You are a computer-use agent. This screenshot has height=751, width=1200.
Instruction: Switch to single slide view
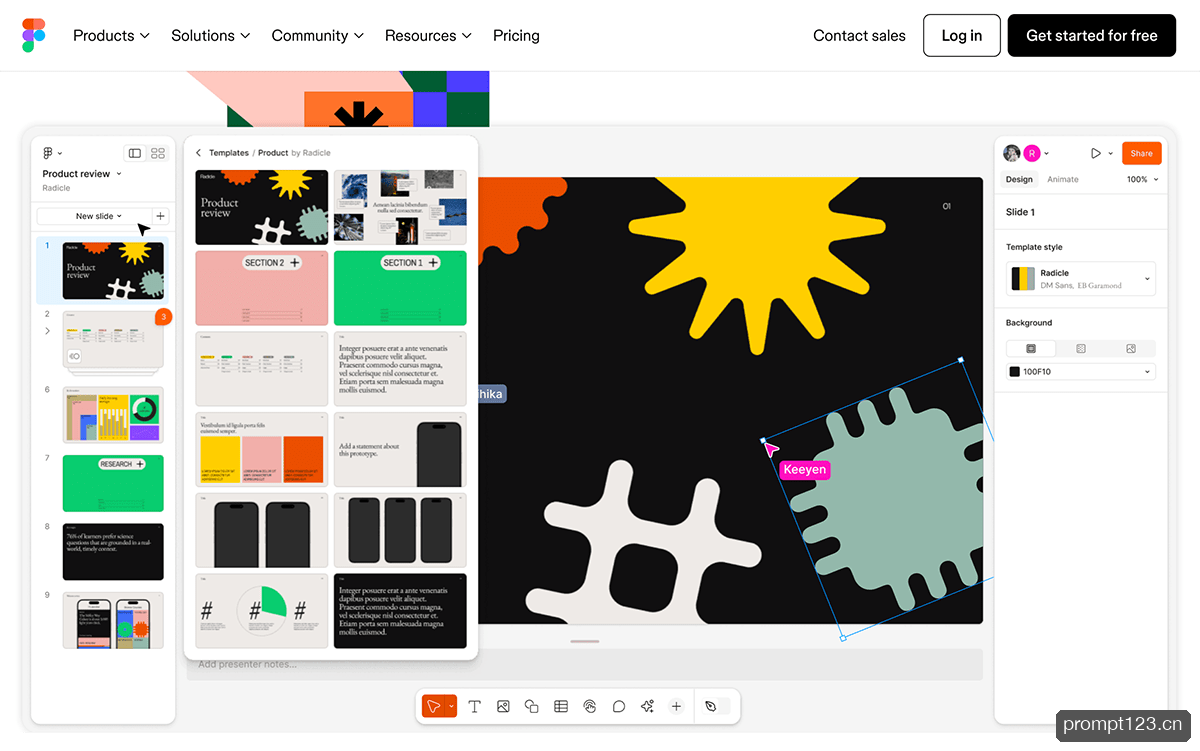(x=135, y=153)
